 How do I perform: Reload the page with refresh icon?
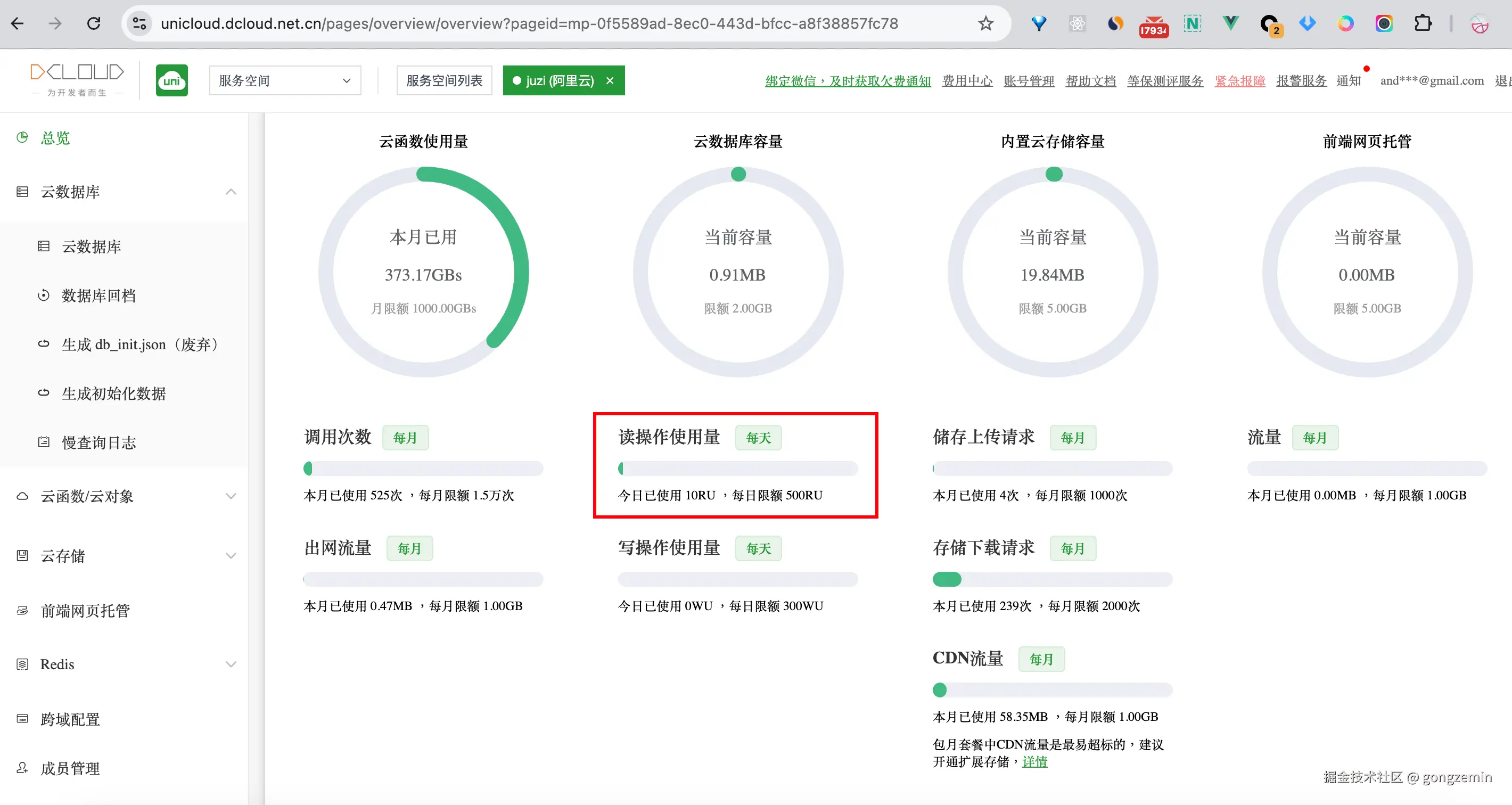93,23
